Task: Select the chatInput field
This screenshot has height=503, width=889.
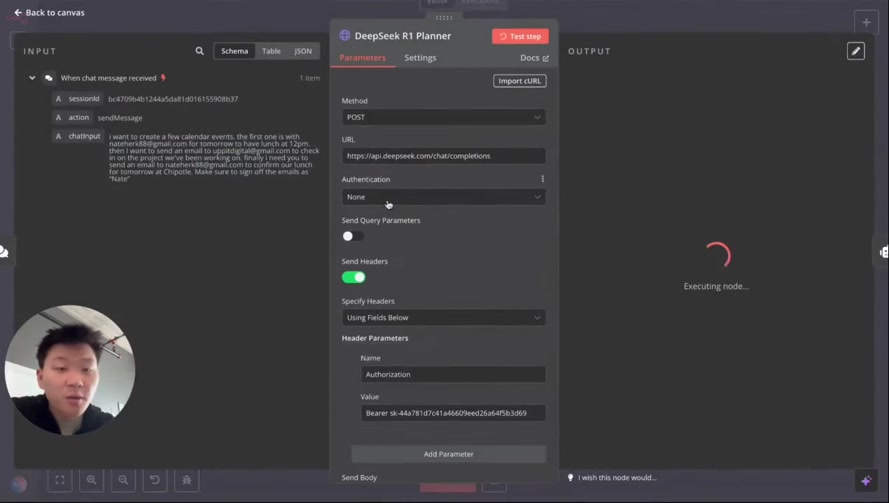Action: 79,136
